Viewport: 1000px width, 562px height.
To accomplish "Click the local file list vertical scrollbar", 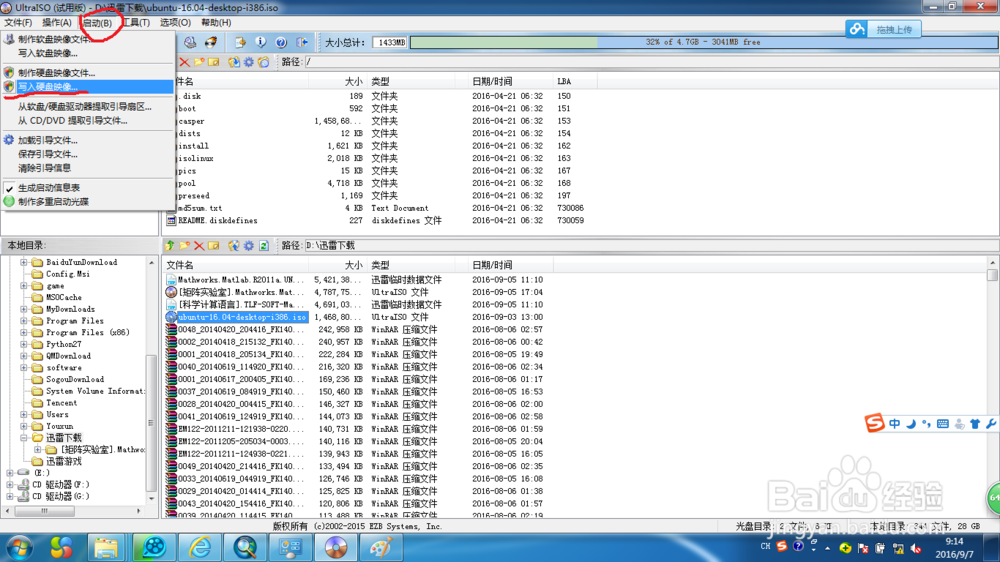I will click(992, 387).
